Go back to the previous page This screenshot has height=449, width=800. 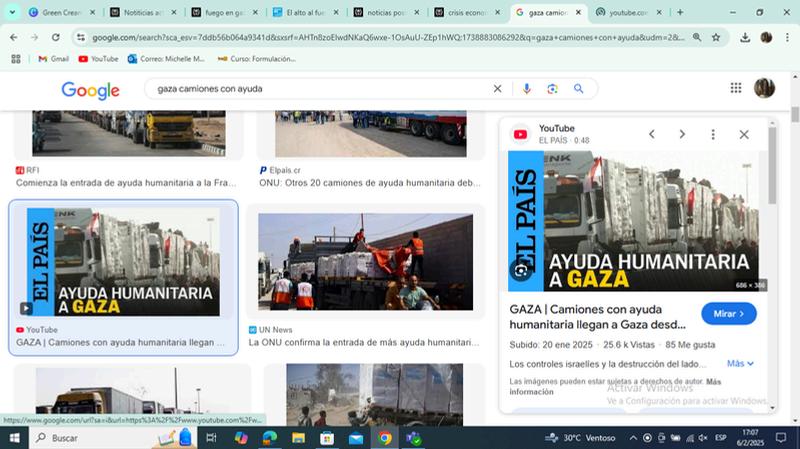[x=14, y=37]
